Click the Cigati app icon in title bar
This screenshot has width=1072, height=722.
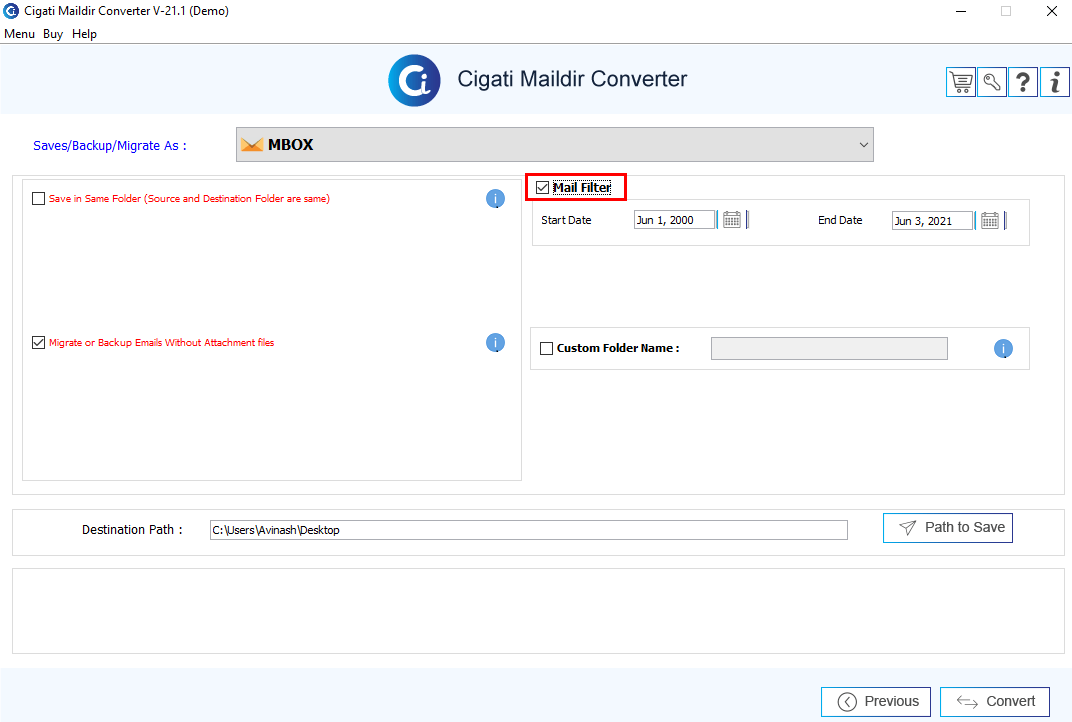click(x=11, y=11)
